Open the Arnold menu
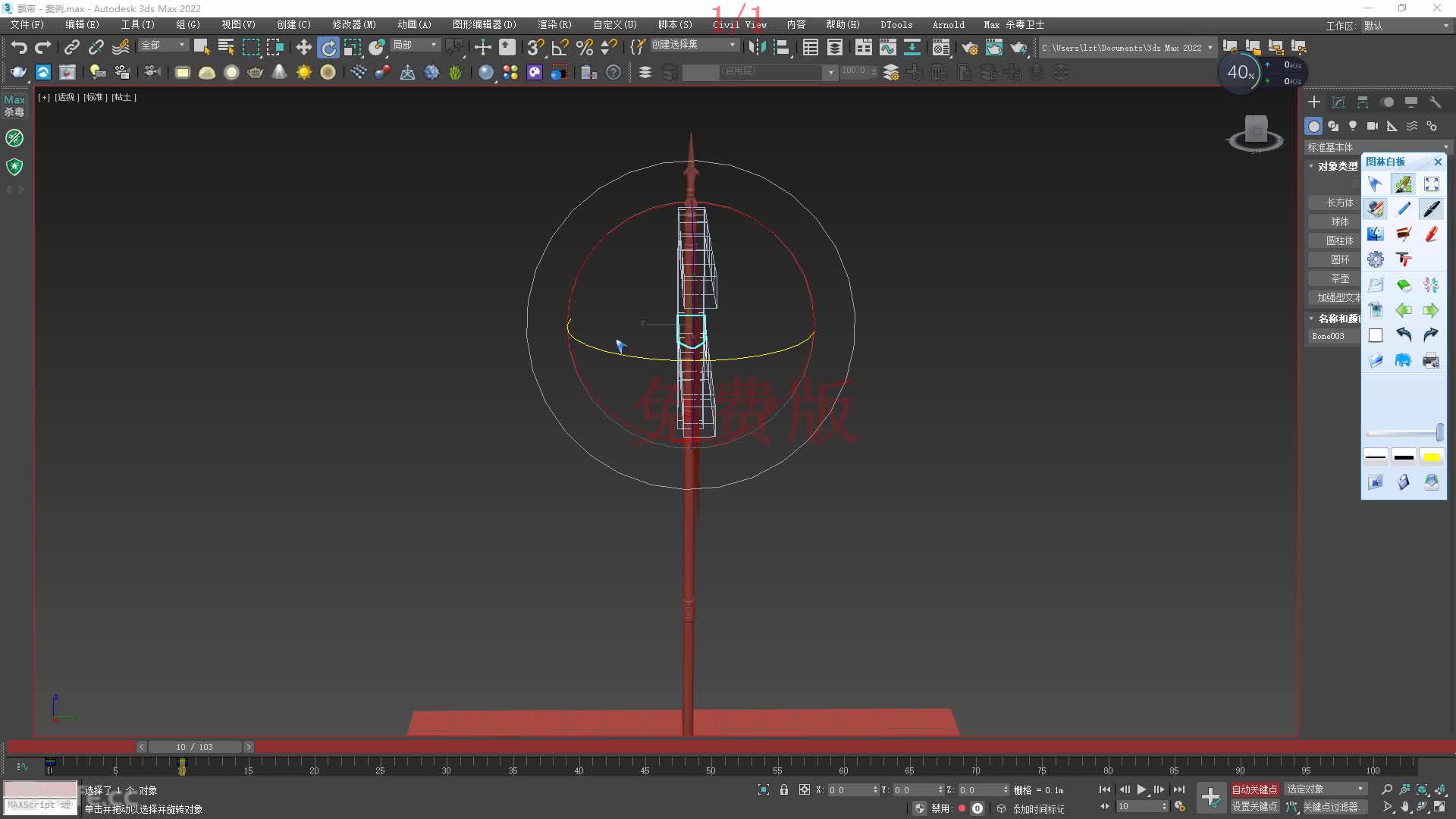This screenshot has height=819, width=1456. tap(948, 24)
